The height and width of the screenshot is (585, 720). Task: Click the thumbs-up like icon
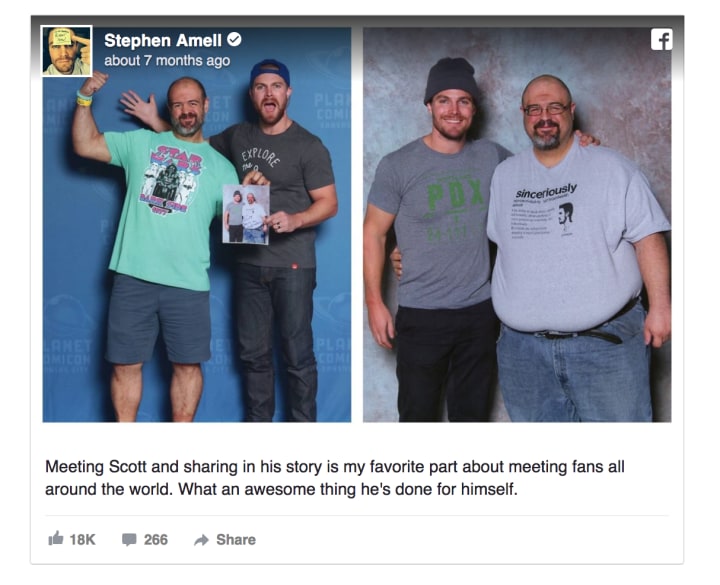pyautogui.click(x=56, y=538)
